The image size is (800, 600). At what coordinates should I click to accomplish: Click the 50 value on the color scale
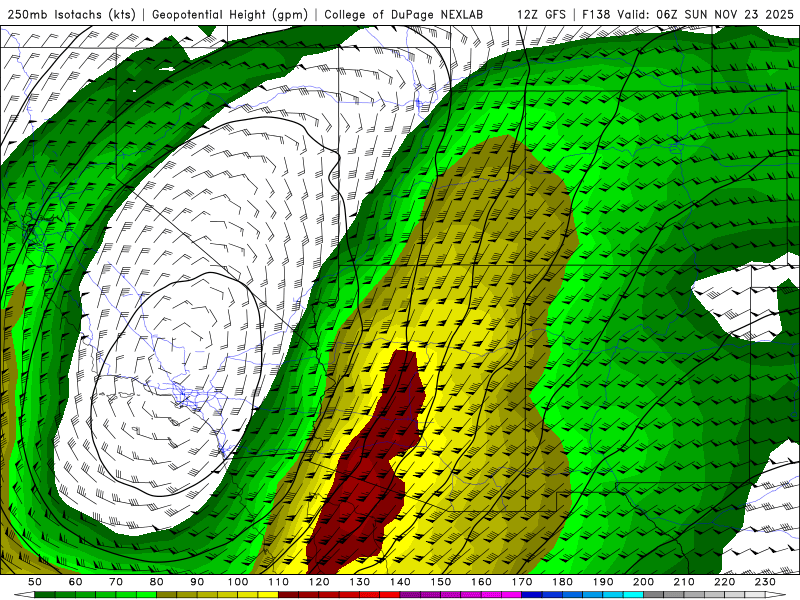pyautogui.click(x=35, y=582)
